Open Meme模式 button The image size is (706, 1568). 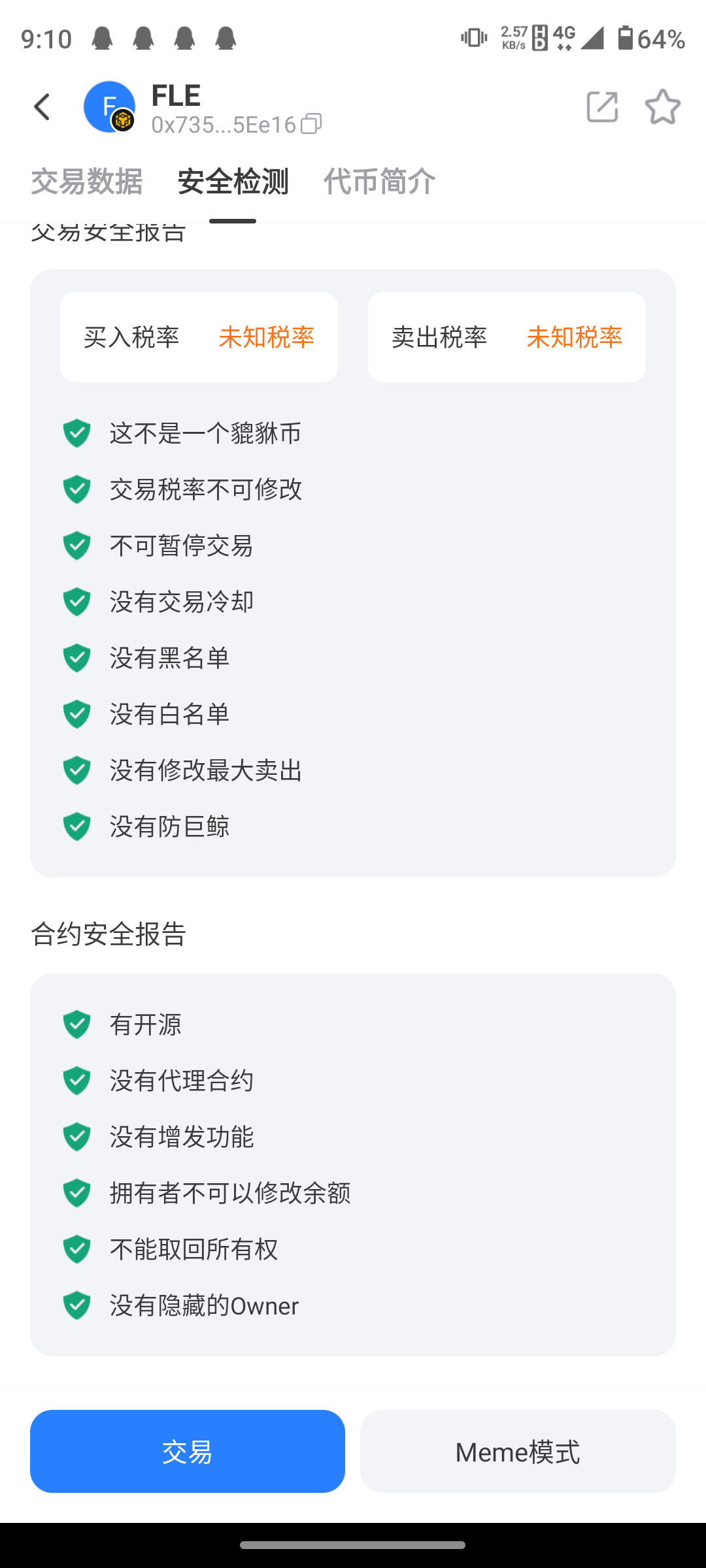point(518,1451)
